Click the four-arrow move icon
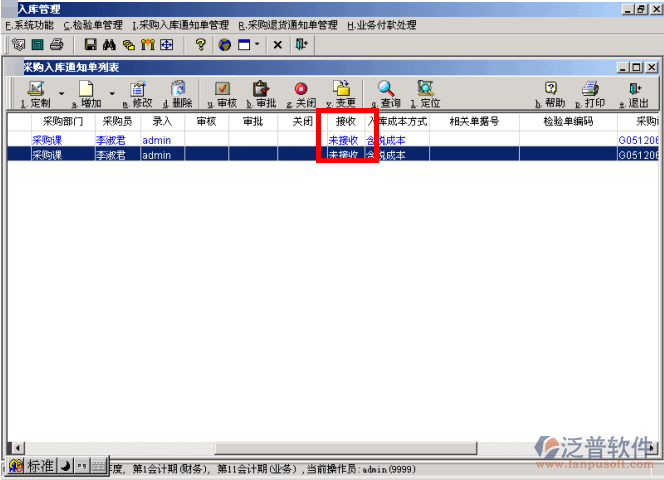664x480 pixels. click(x=166, y=44)
